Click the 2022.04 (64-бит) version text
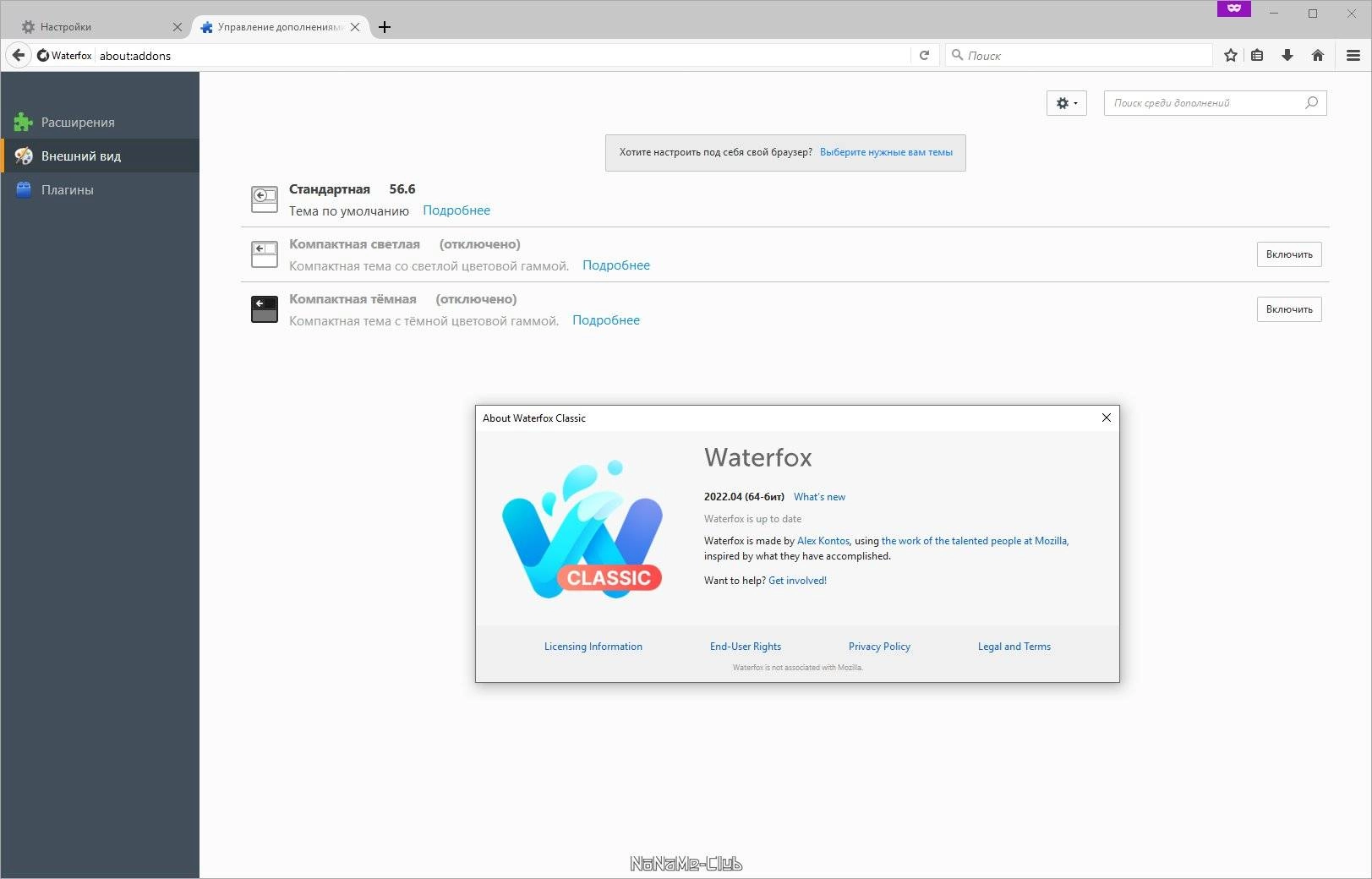This screenshot has height=879, width=1372. (744, 497)
